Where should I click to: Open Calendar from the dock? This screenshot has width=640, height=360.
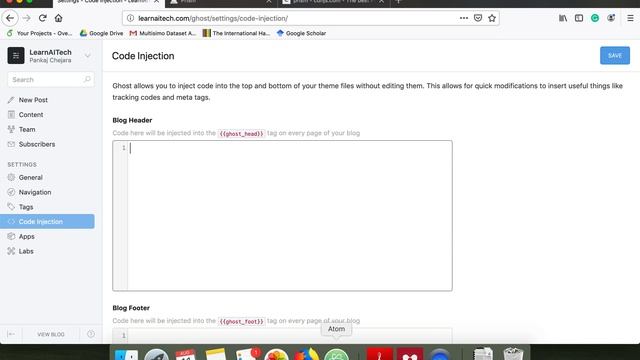click(x=186, y=354)
